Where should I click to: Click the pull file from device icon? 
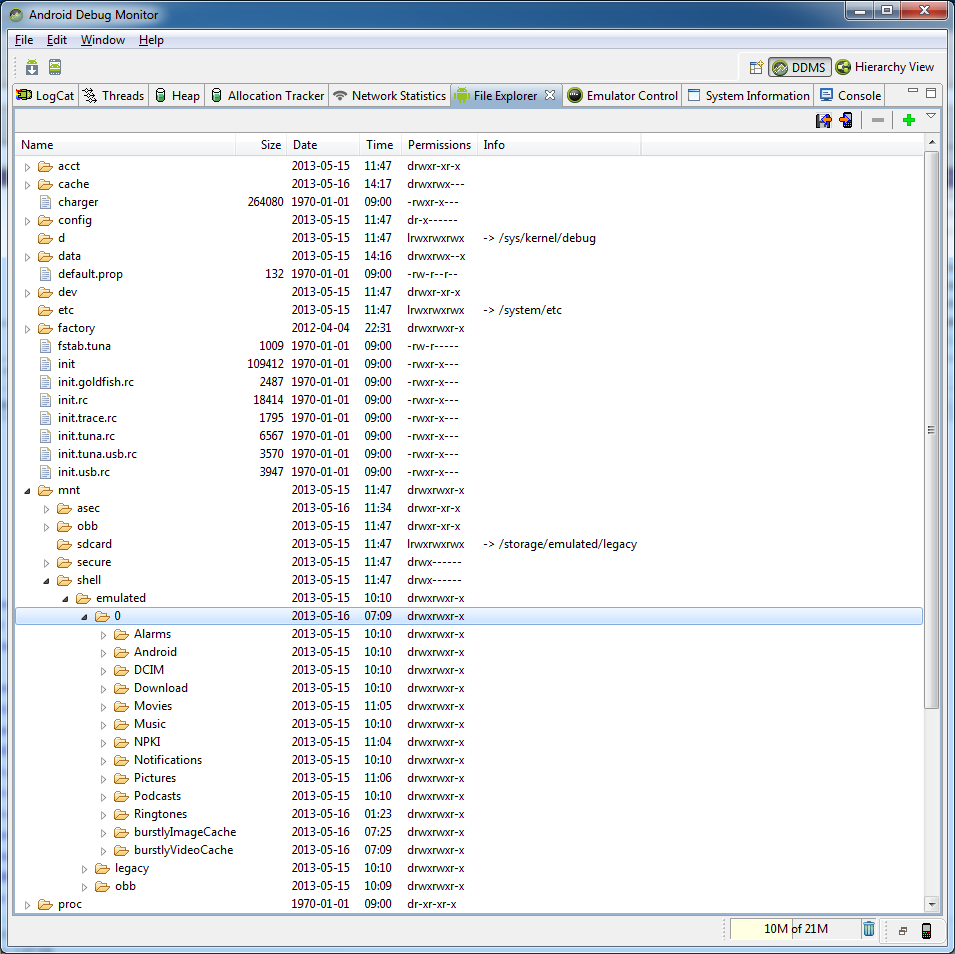coord(823,120)
